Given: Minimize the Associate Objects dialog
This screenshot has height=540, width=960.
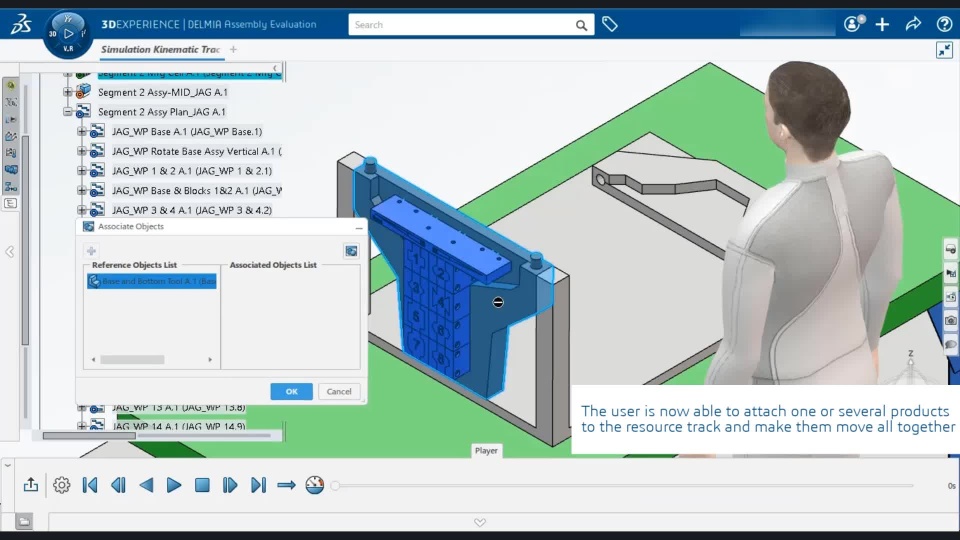Looking at the screenshot, I should click(x=359, y=227).
